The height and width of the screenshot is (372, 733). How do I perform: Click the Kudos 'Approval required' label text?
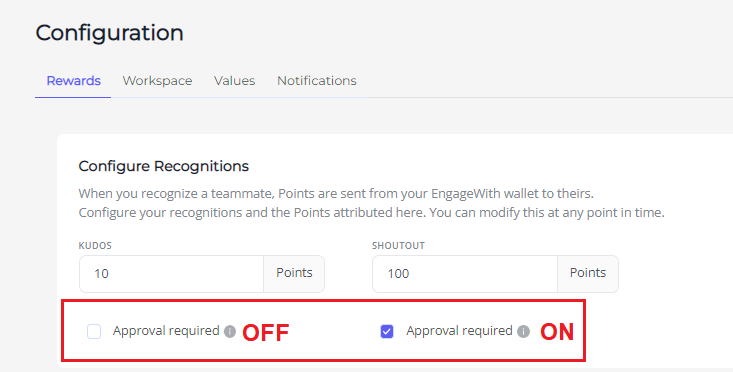tap(166, 331)
